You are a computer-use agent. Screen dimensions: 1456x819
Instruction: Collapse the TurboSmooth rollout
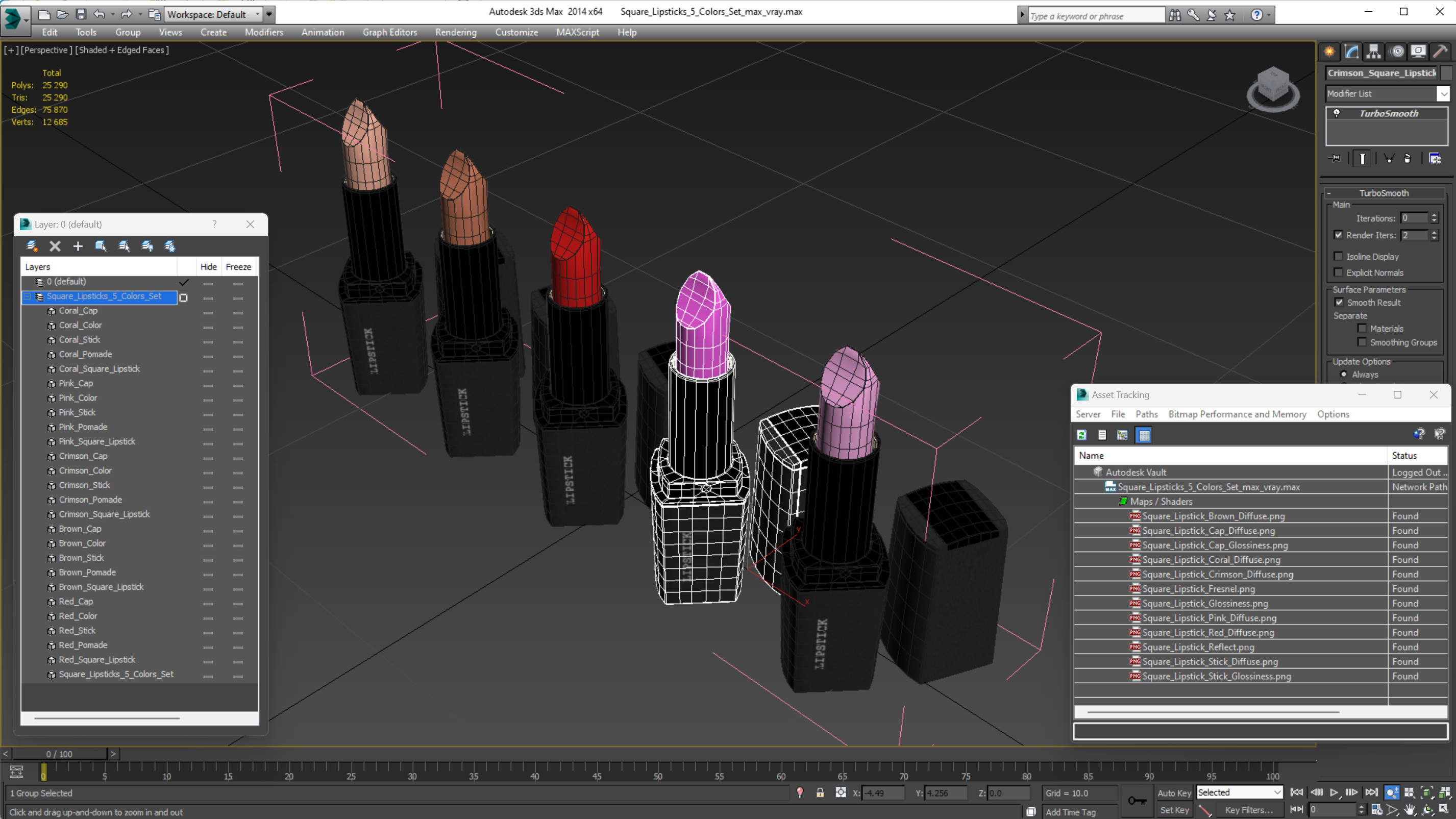(1329, 193)
